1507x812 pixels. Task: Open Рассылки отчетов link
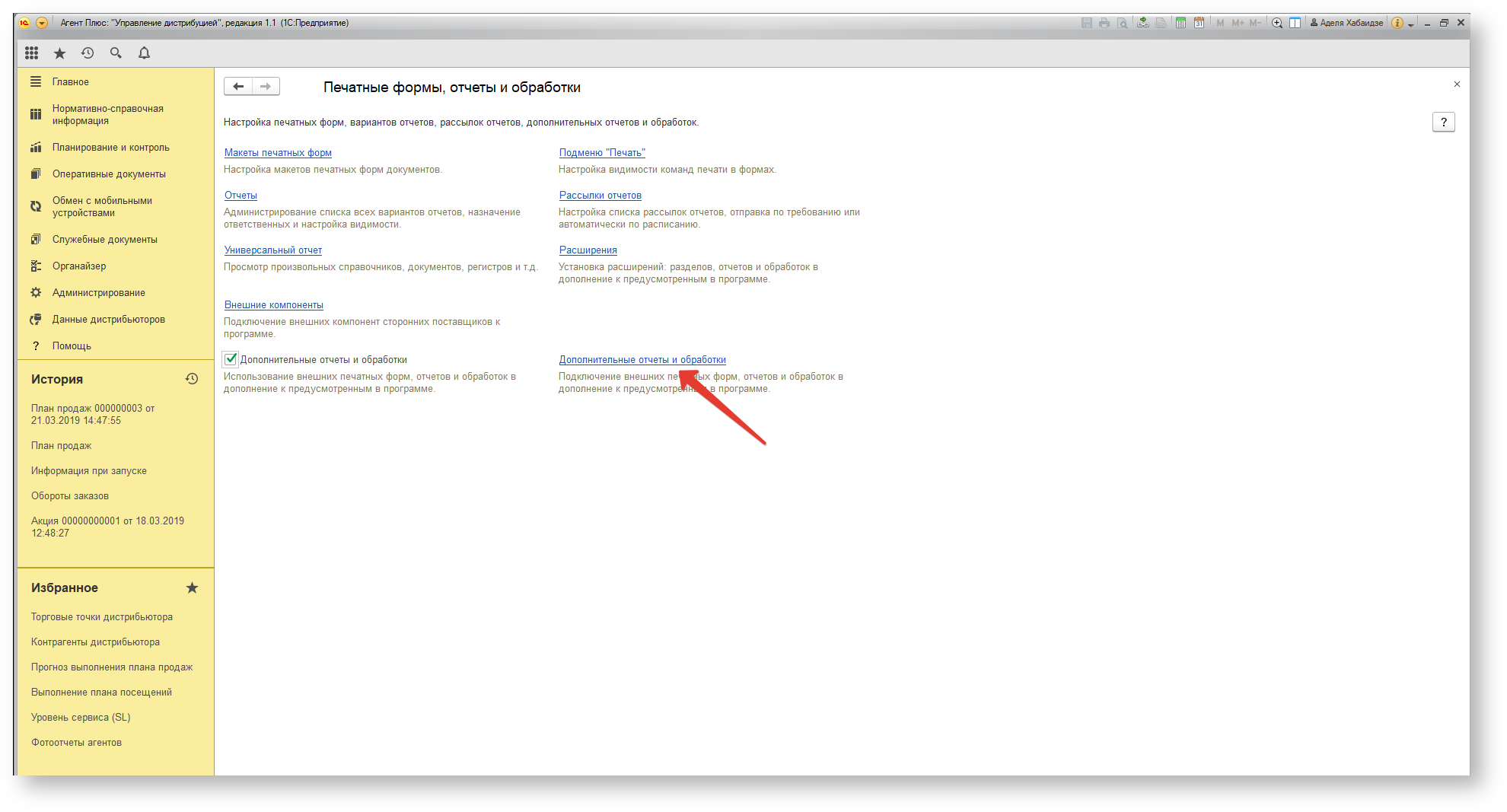click(x=601, y=196)
